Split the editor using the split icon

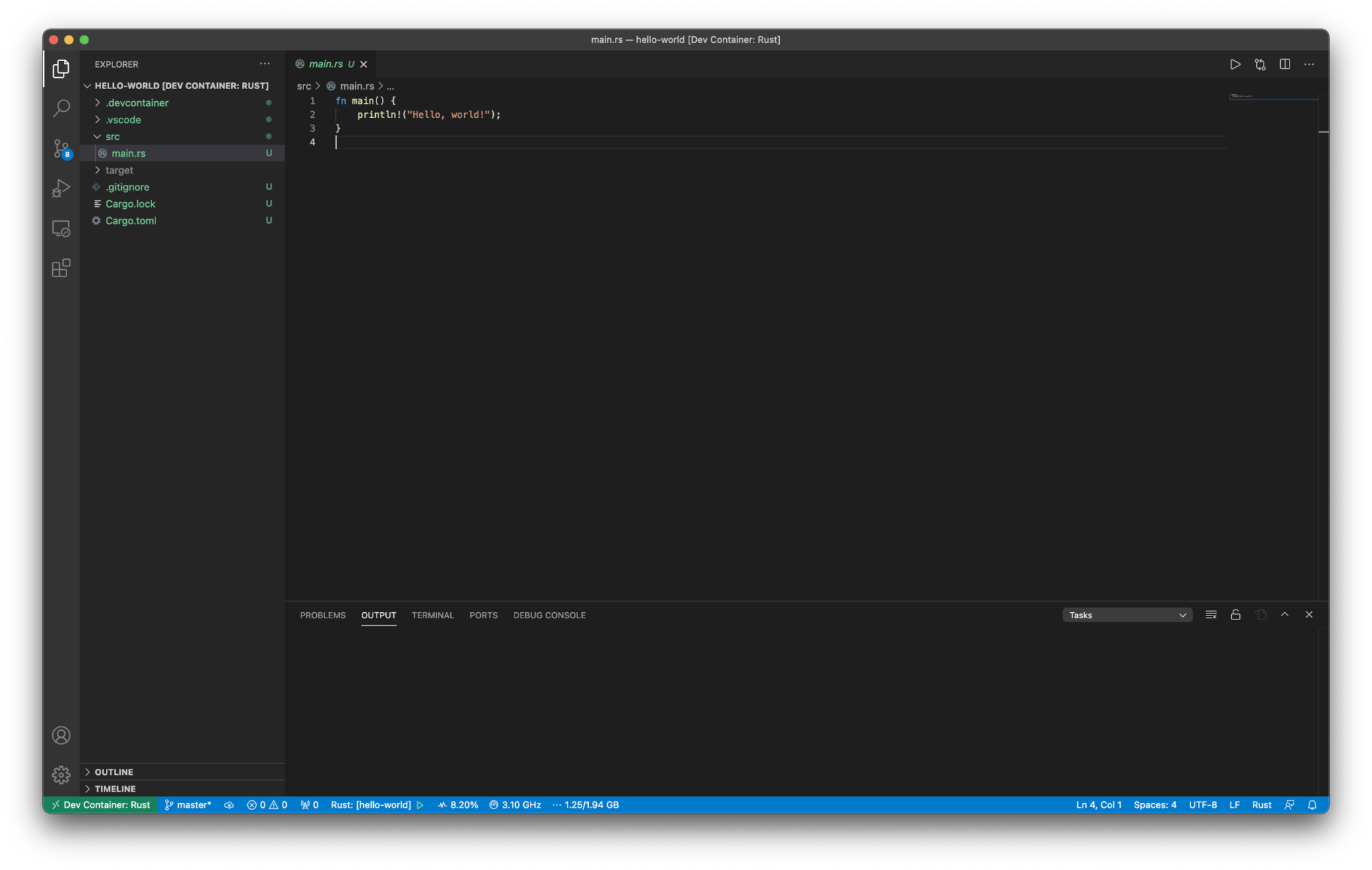pyautogui.click(x=1284, y=64)
